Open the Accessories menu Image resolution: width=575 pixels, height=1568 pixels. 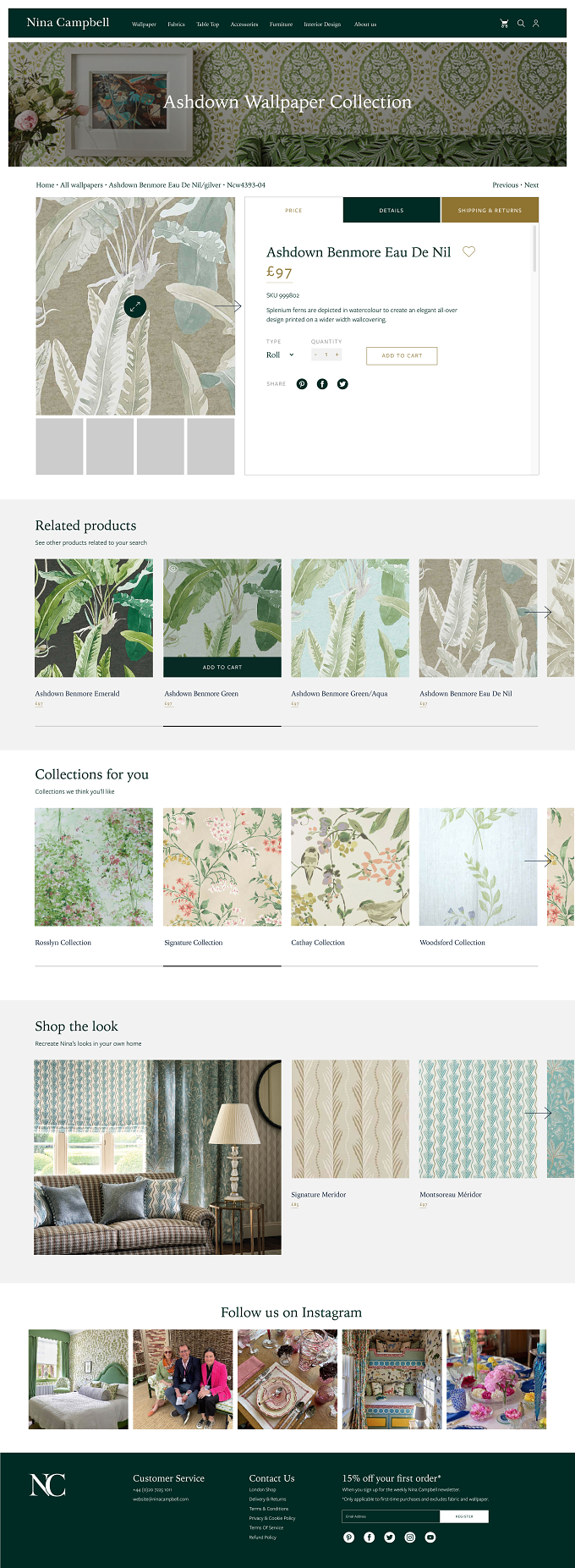pos(244,25)
